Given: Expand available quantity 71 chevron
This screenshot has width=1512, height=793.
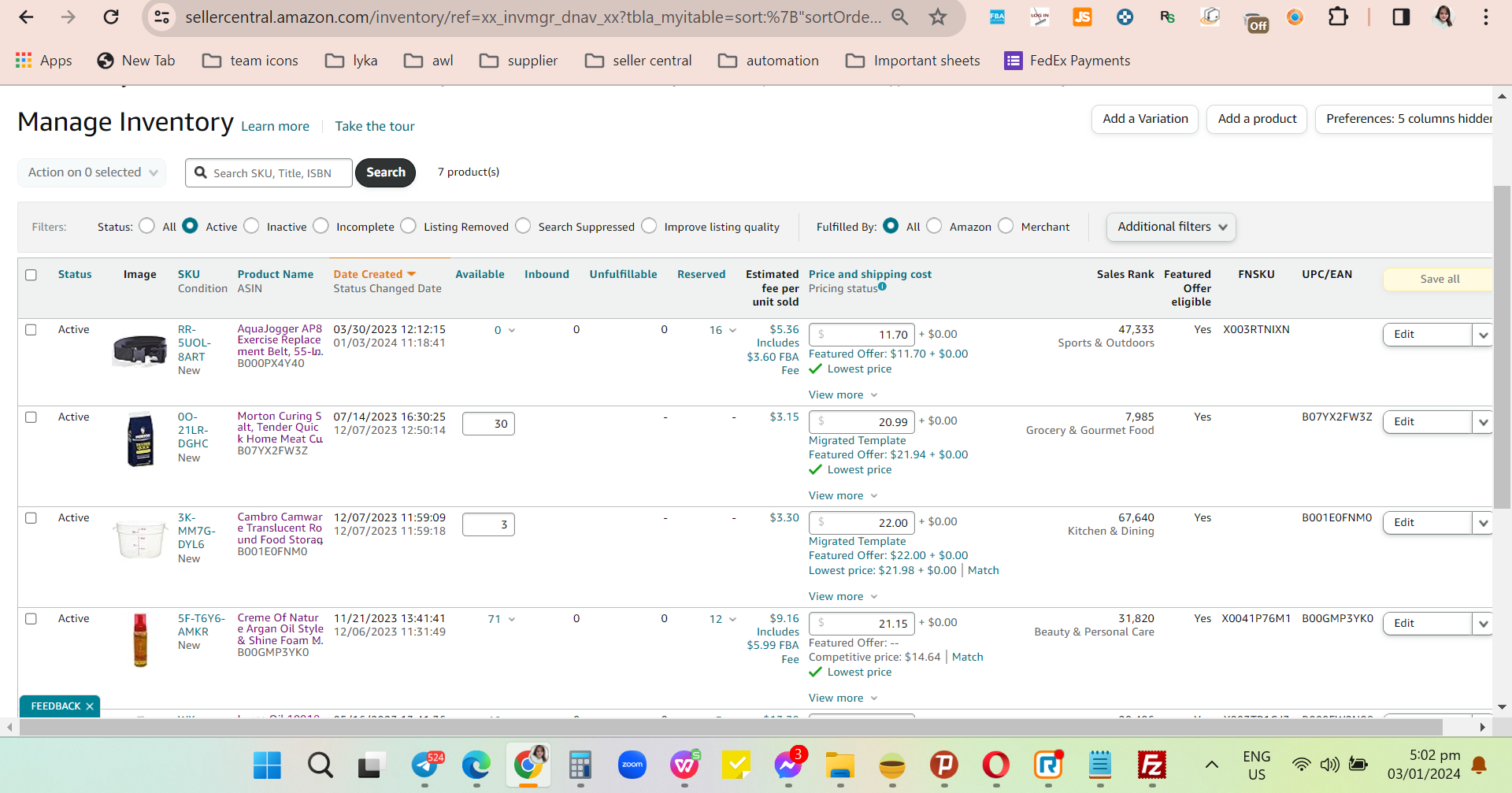Looking at the screenshot, I should 512,620.
